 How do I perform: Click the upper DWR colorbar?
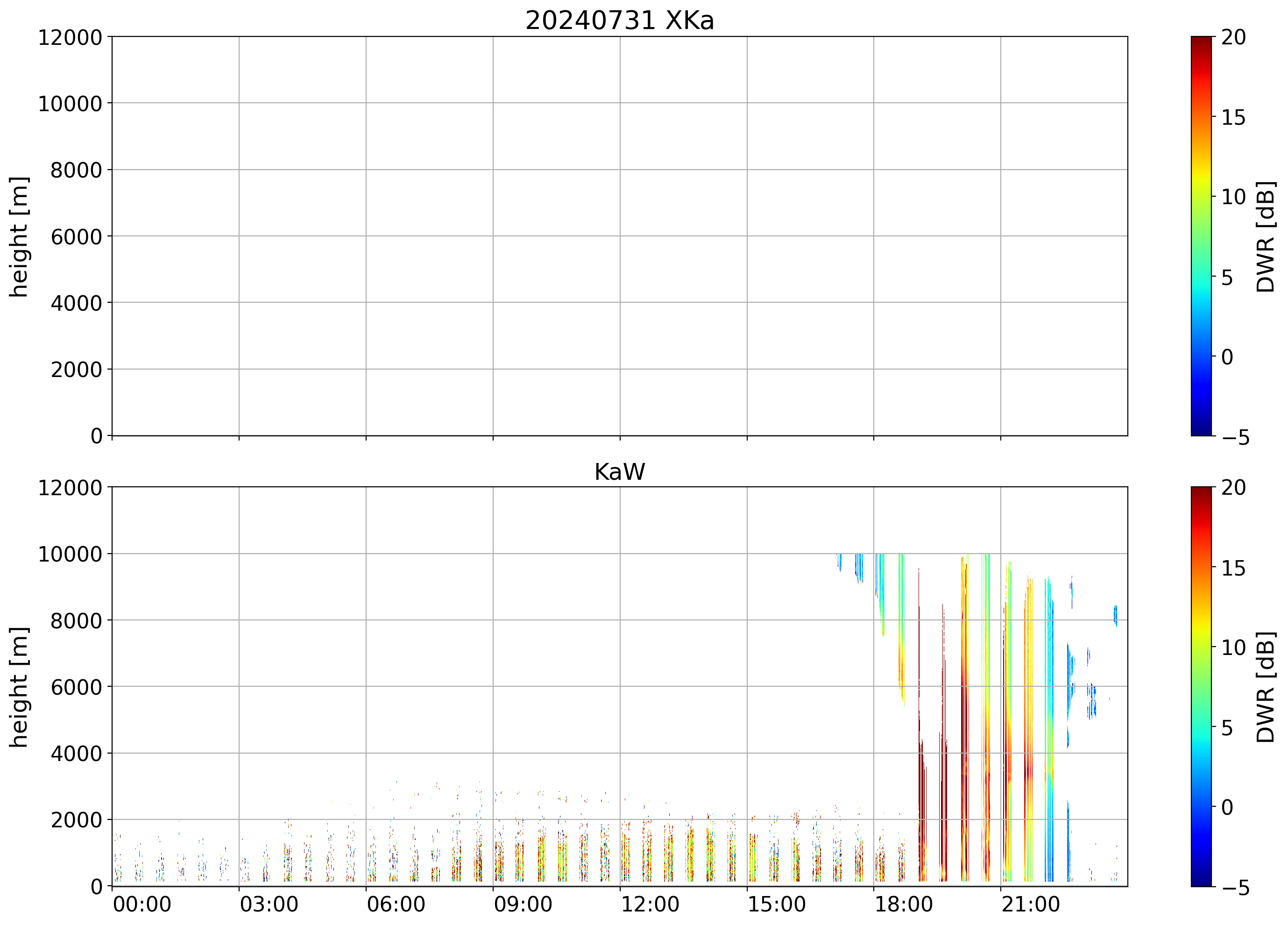point(1201,236)
